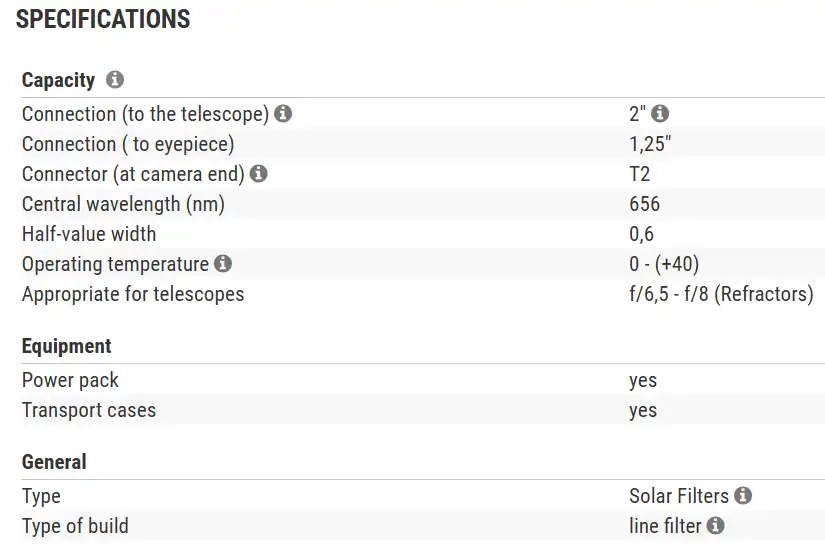Click info icon next to line filter

(x=716, y=525)
